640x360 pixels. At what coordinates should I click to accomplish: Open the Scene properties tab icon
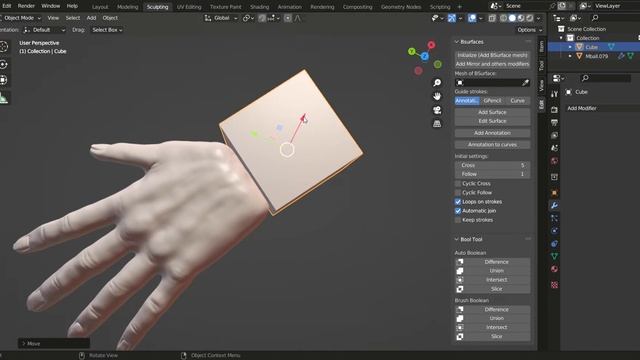click(x=554, y=148)
